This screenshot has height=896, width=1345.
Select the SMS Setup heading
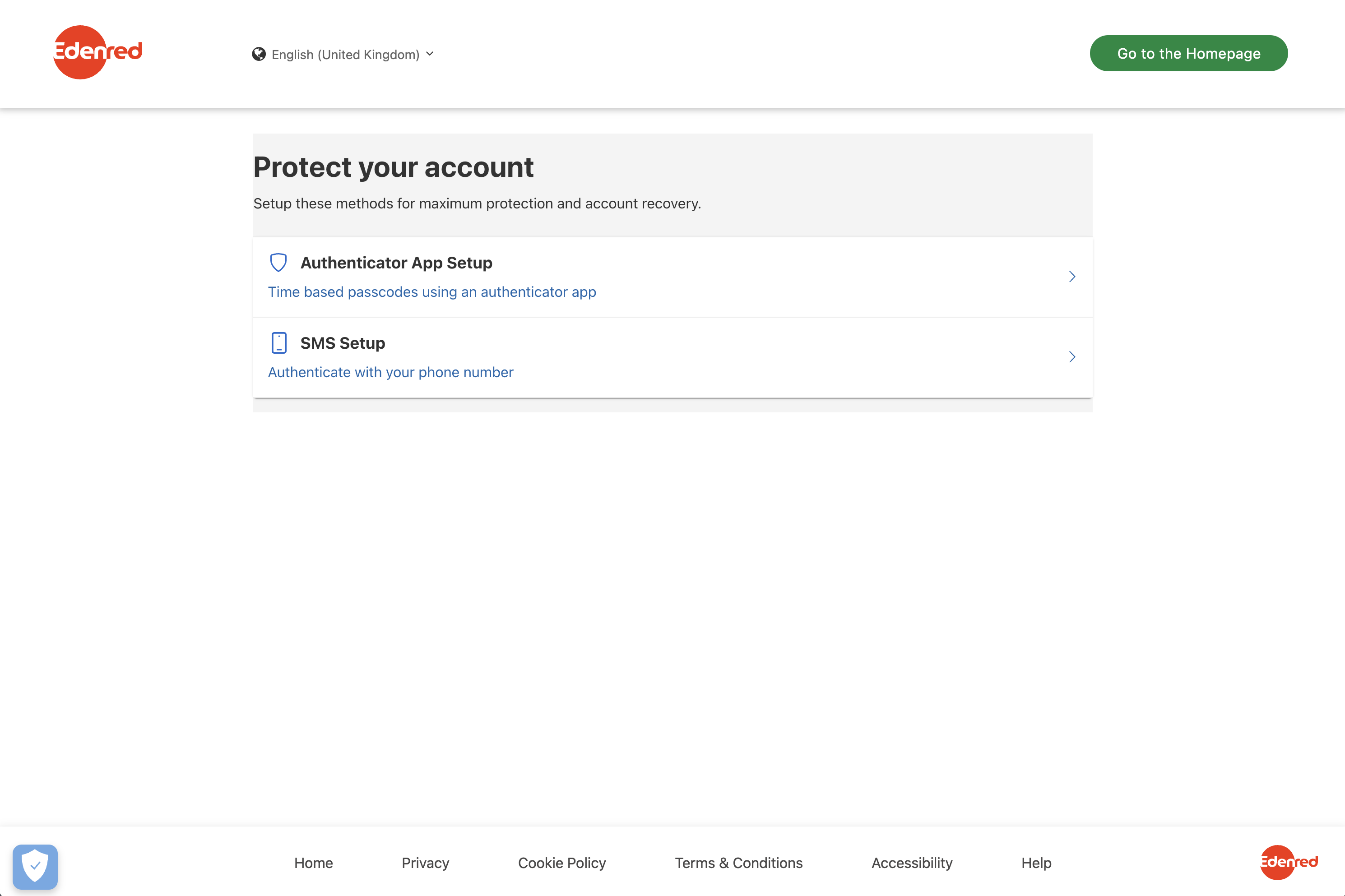tap(343, 343)
